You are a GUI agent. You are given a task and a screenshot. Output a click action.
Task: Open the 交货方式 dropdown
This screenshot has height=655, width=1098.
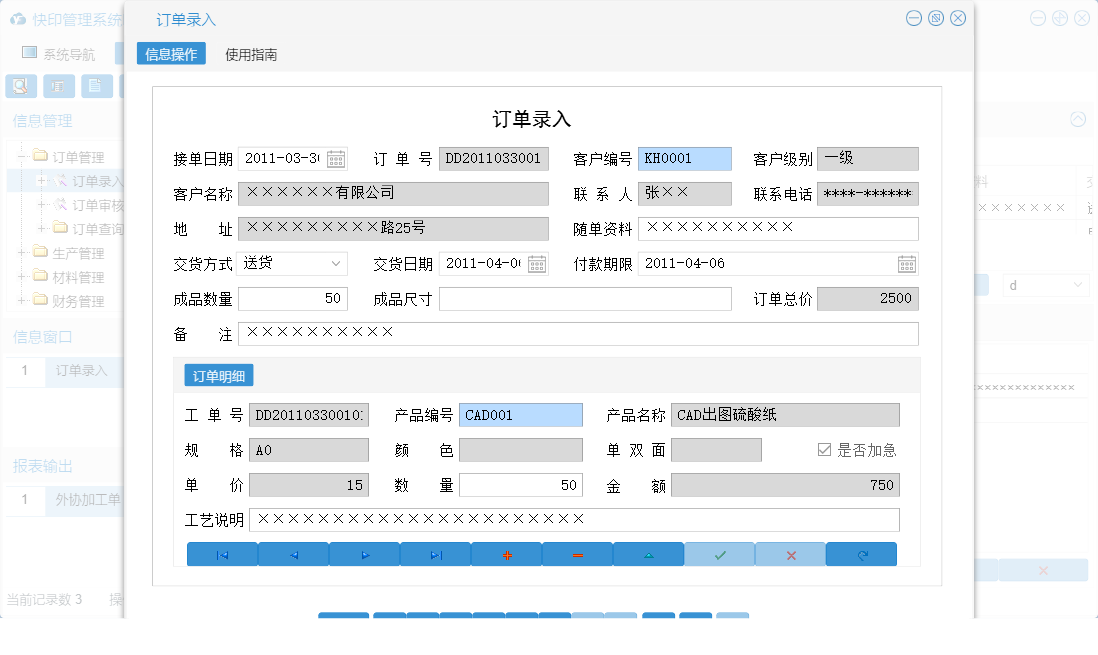pos(337,263)
